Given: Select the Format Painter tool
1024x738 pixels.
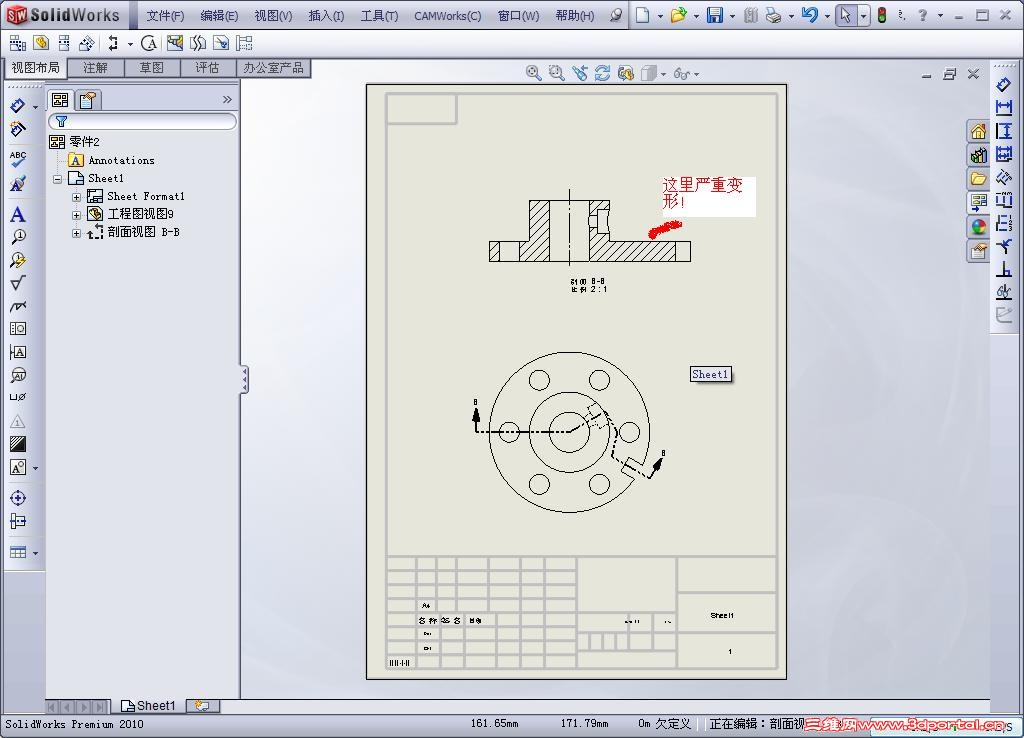Looking at the screenshot, I should 18,184.
